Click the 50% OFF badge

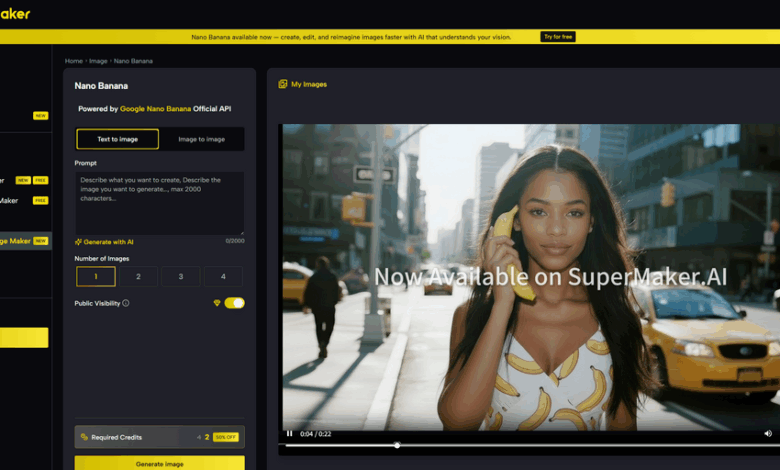(226, 437)
